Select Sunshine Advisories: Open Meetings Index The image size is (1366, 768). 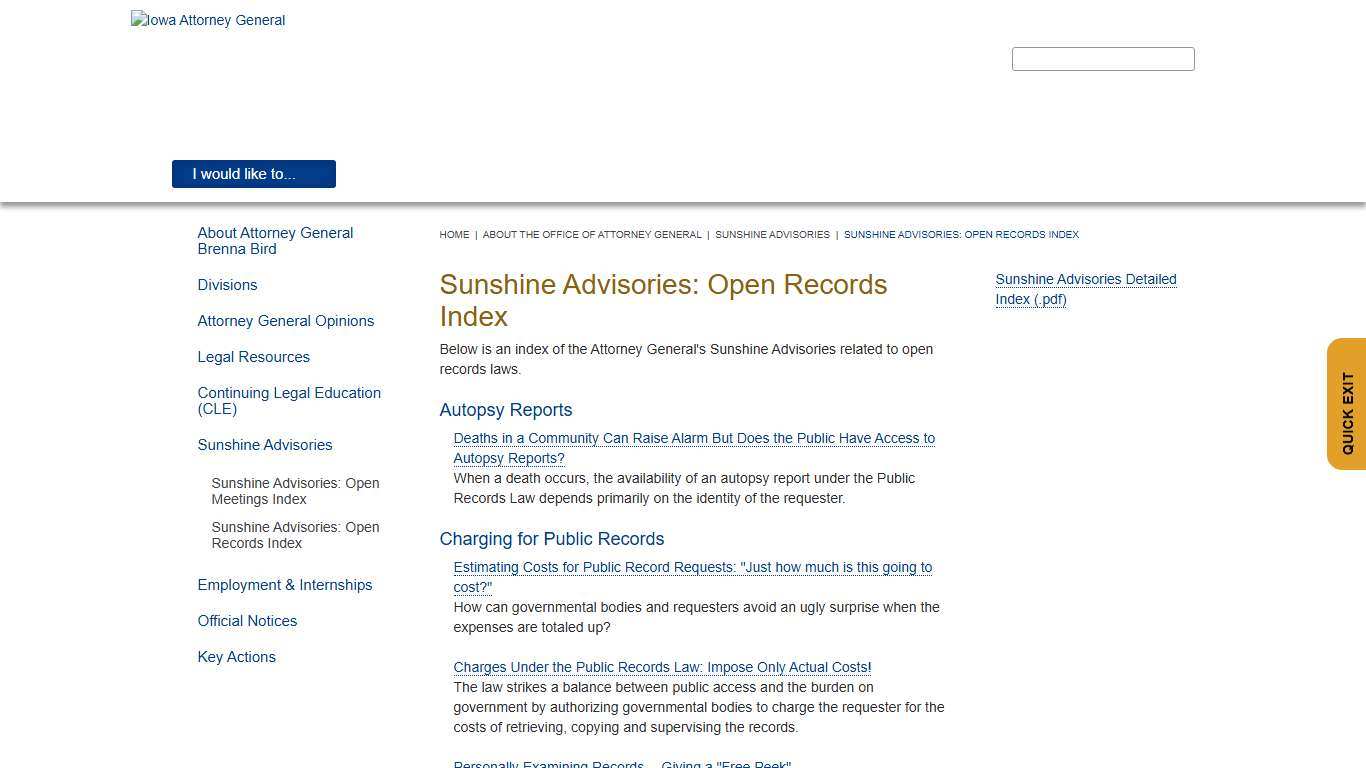(x=295, y=491)
